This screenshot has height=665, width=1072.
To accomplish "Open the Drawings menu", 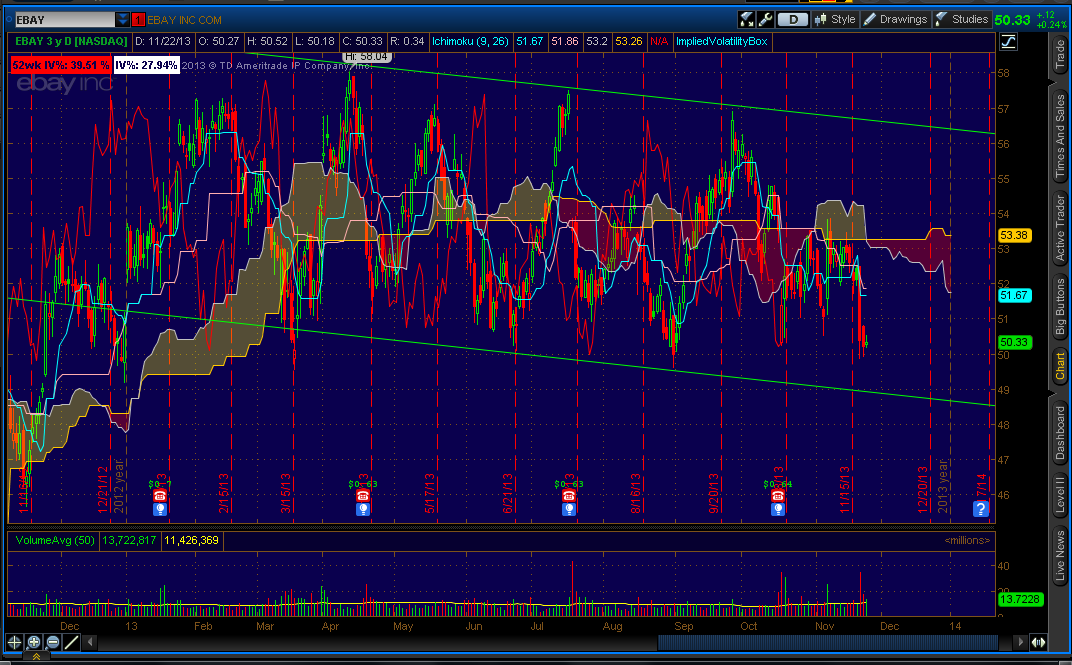I will click(x=895, y=19).
